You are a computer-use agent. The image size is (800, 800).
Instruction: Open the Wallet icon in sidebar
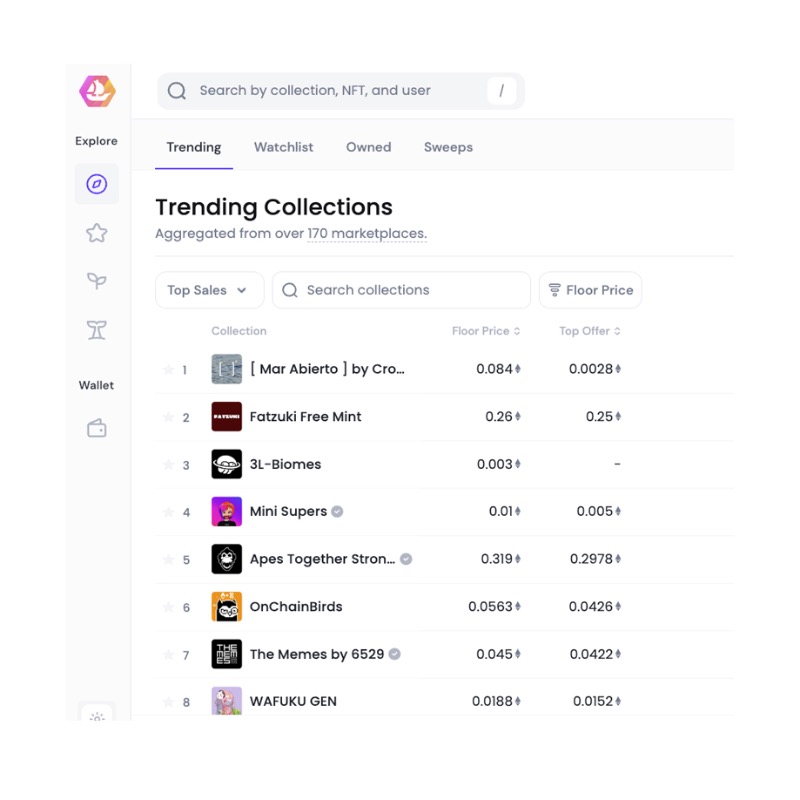(x=96, y=429)
